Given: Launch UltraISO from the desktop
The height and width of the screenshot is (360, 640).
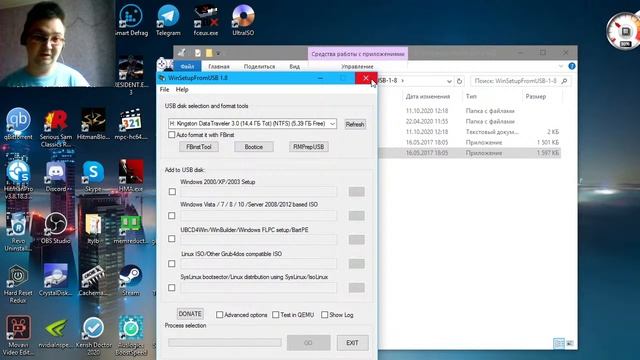Looking at the screenshot, I should coord(243,20).
